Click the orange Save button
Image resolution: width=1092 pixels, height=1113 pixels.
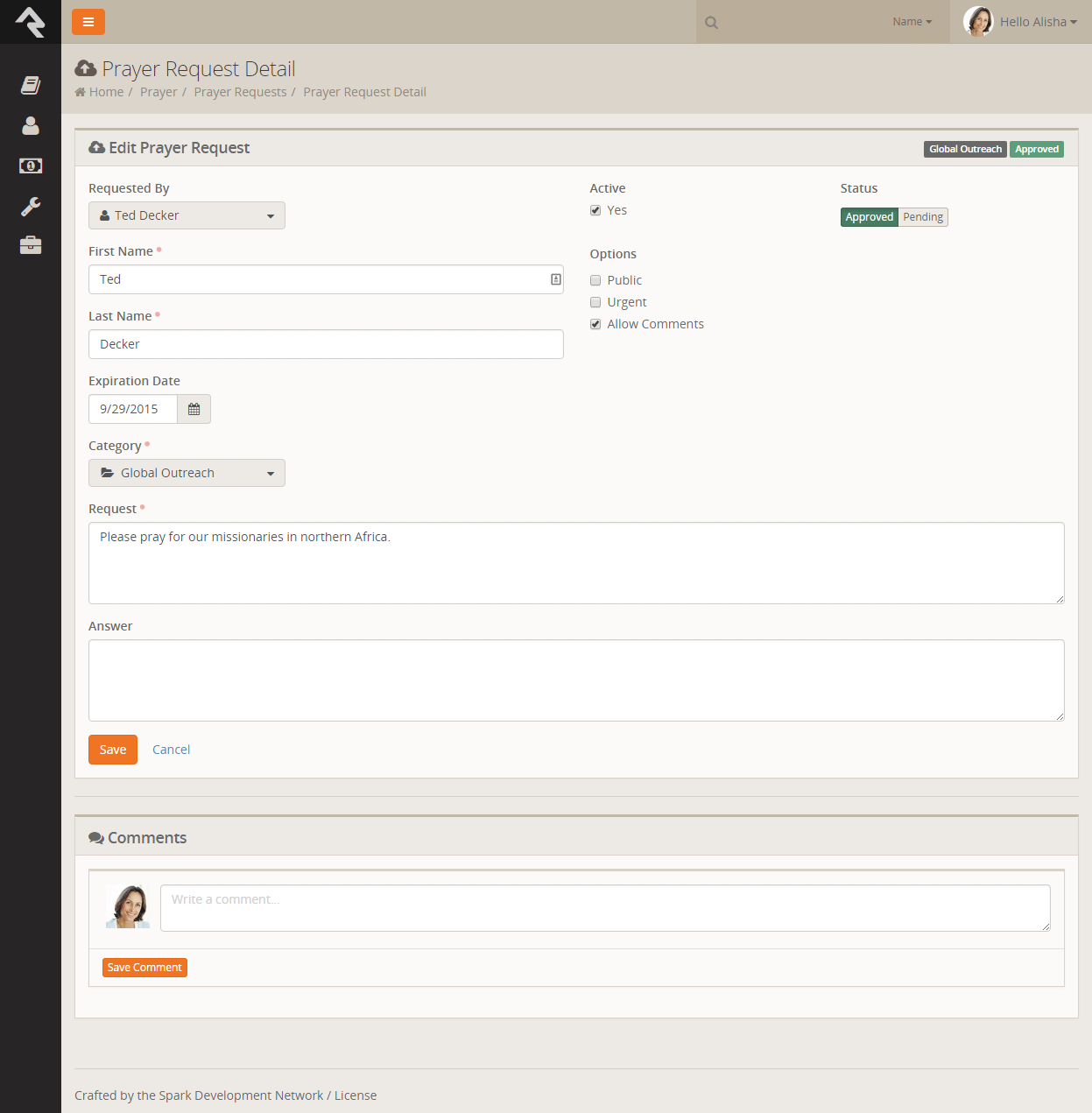pos(113,750)
